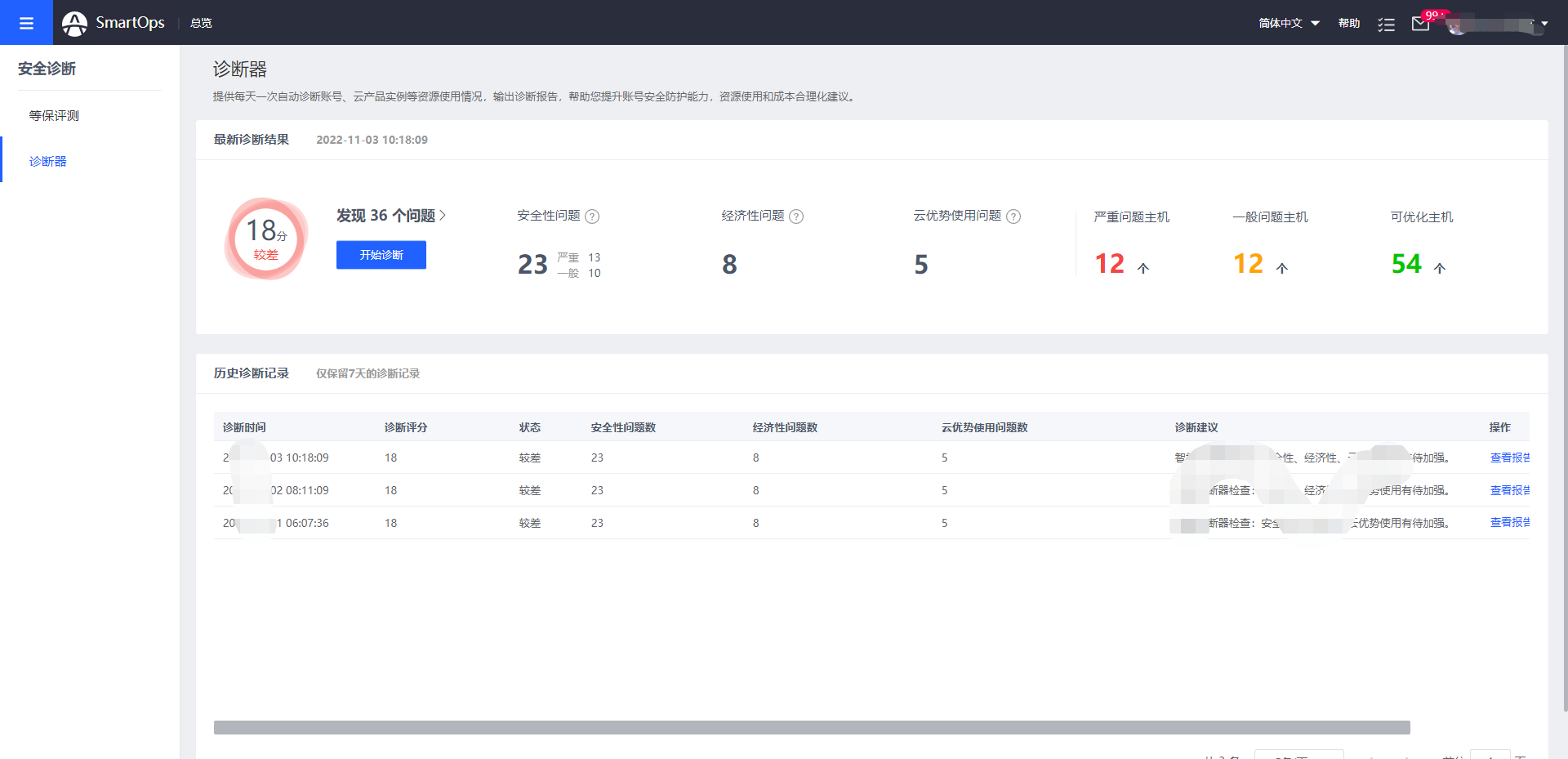
Task: Go to 总览 in the top bar
Action: pos(201,23)
